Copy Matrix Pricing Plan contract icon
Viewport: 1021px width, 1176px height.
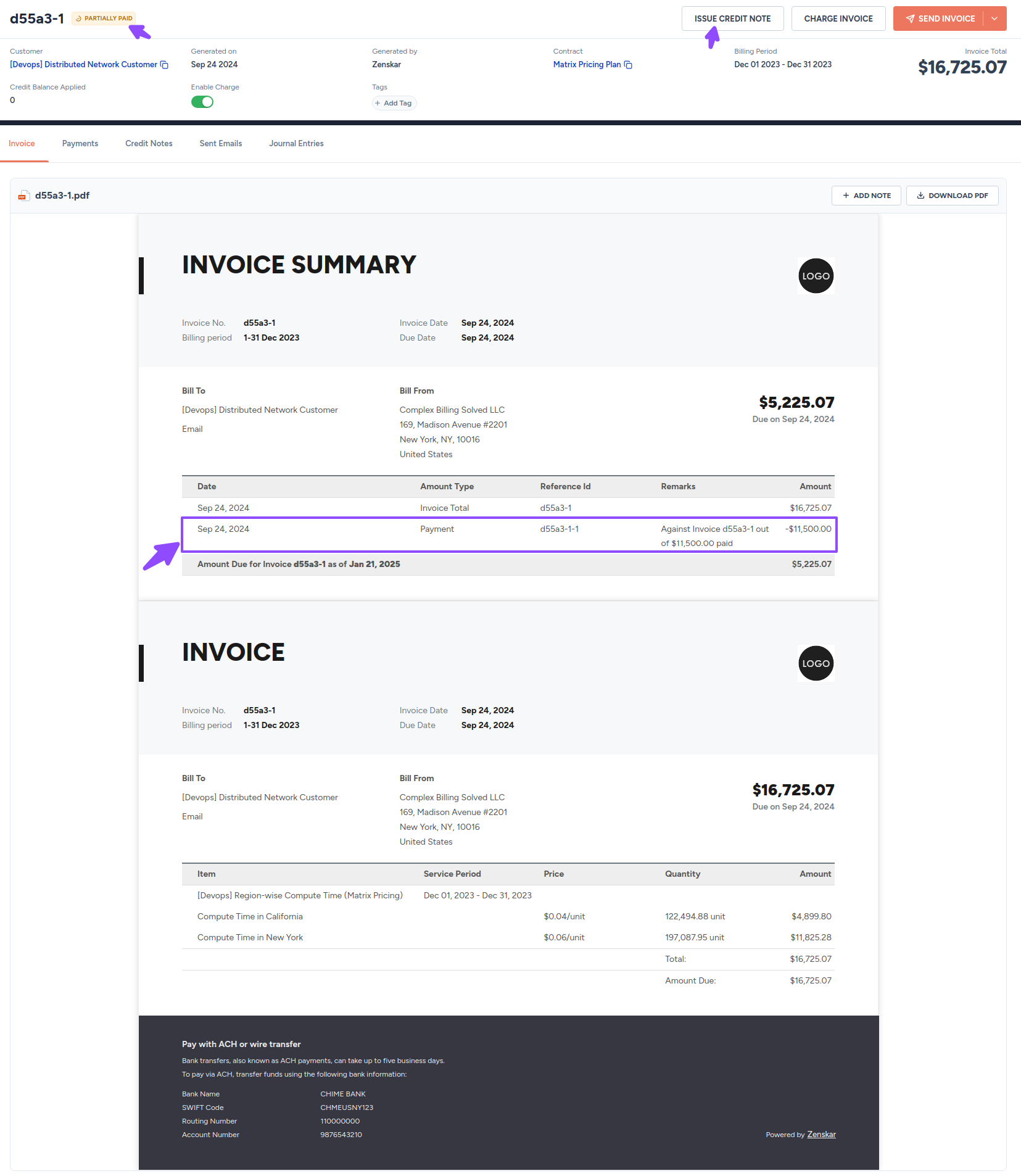click(628, 65)
